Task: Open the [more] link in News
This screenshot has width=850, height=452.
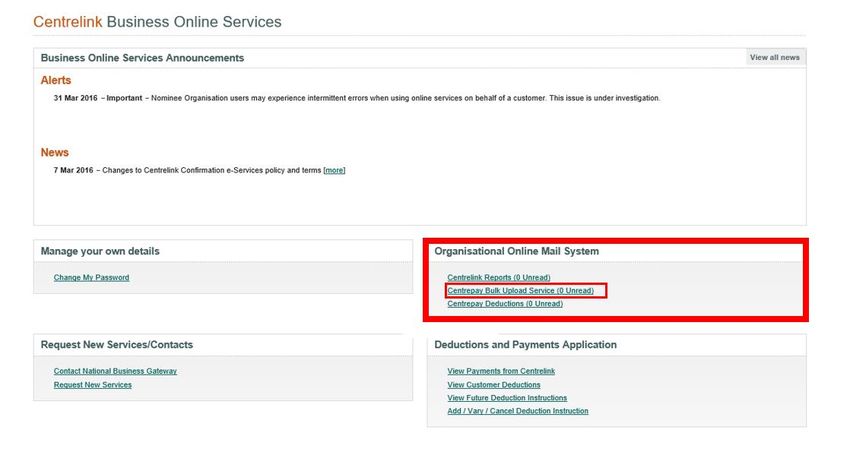Action: pyautogui.click(x=334, y=170)
